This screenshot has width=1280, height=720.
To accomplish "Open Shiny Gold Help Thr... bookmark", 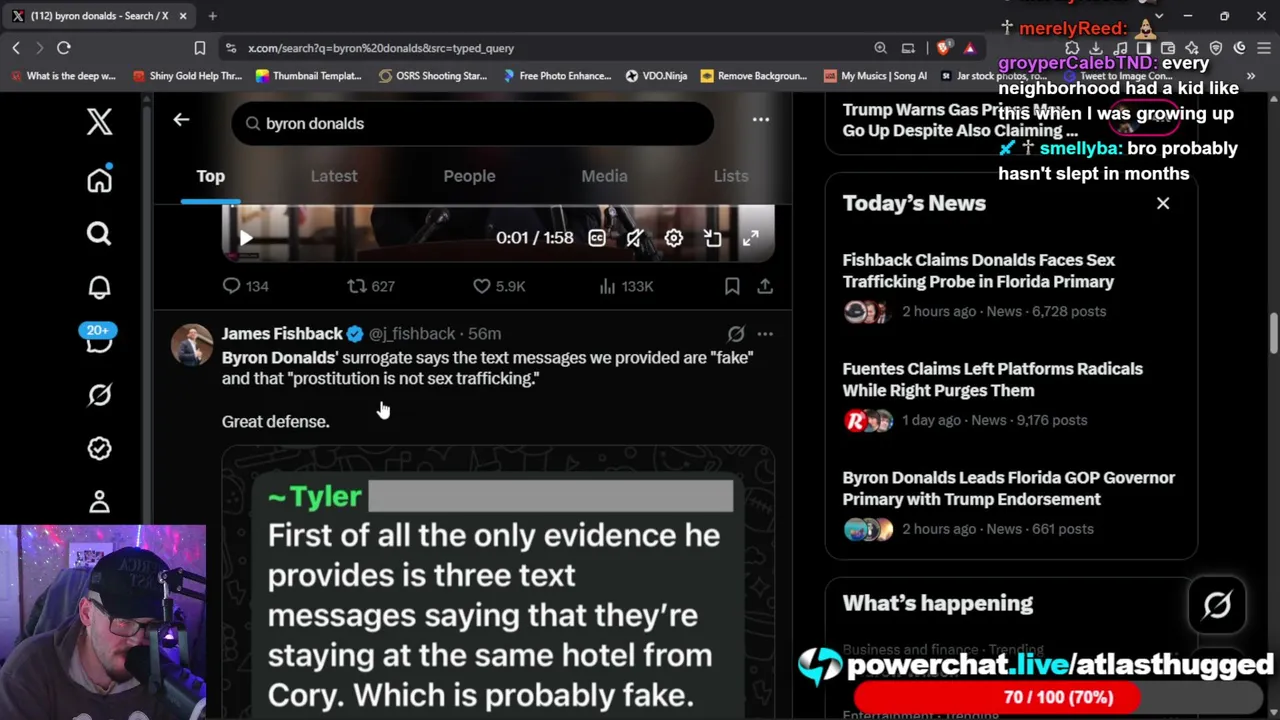I will point(187,76).
